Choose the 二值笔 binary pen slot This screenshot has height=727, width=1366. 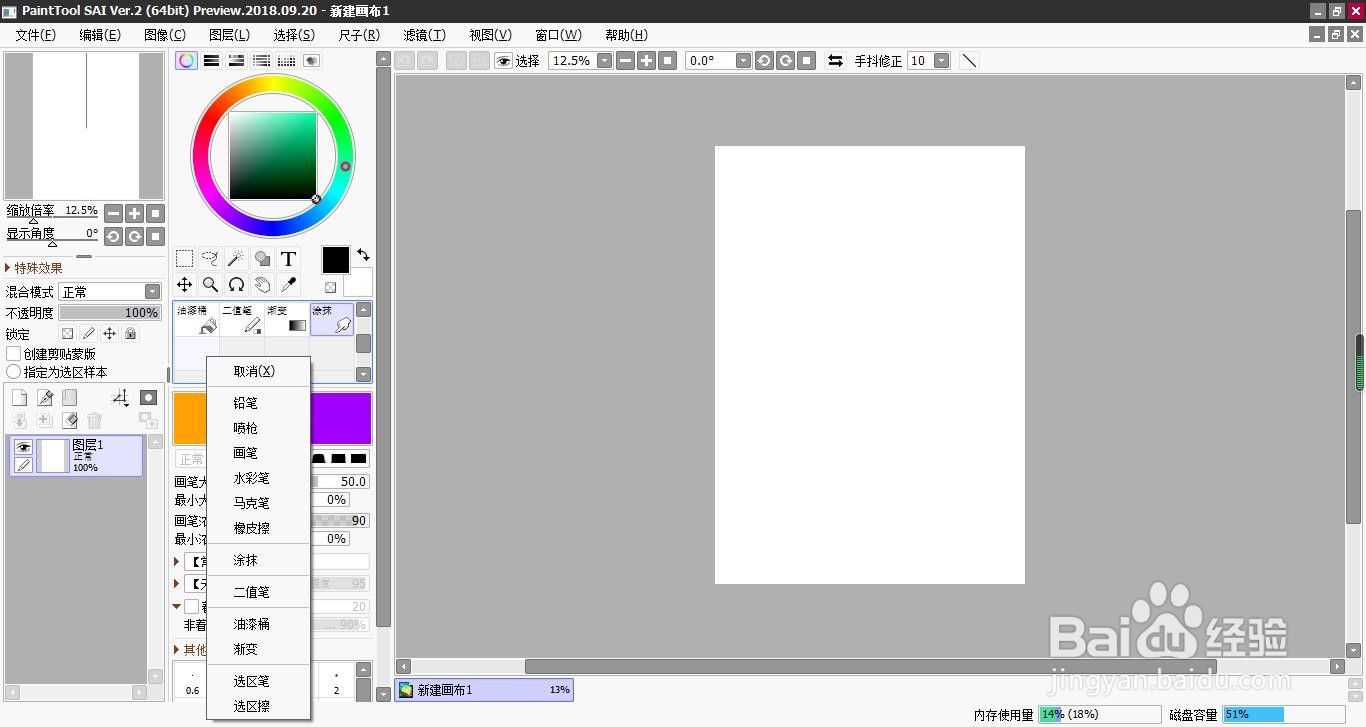pyautogui.click(x=242, y=319)
